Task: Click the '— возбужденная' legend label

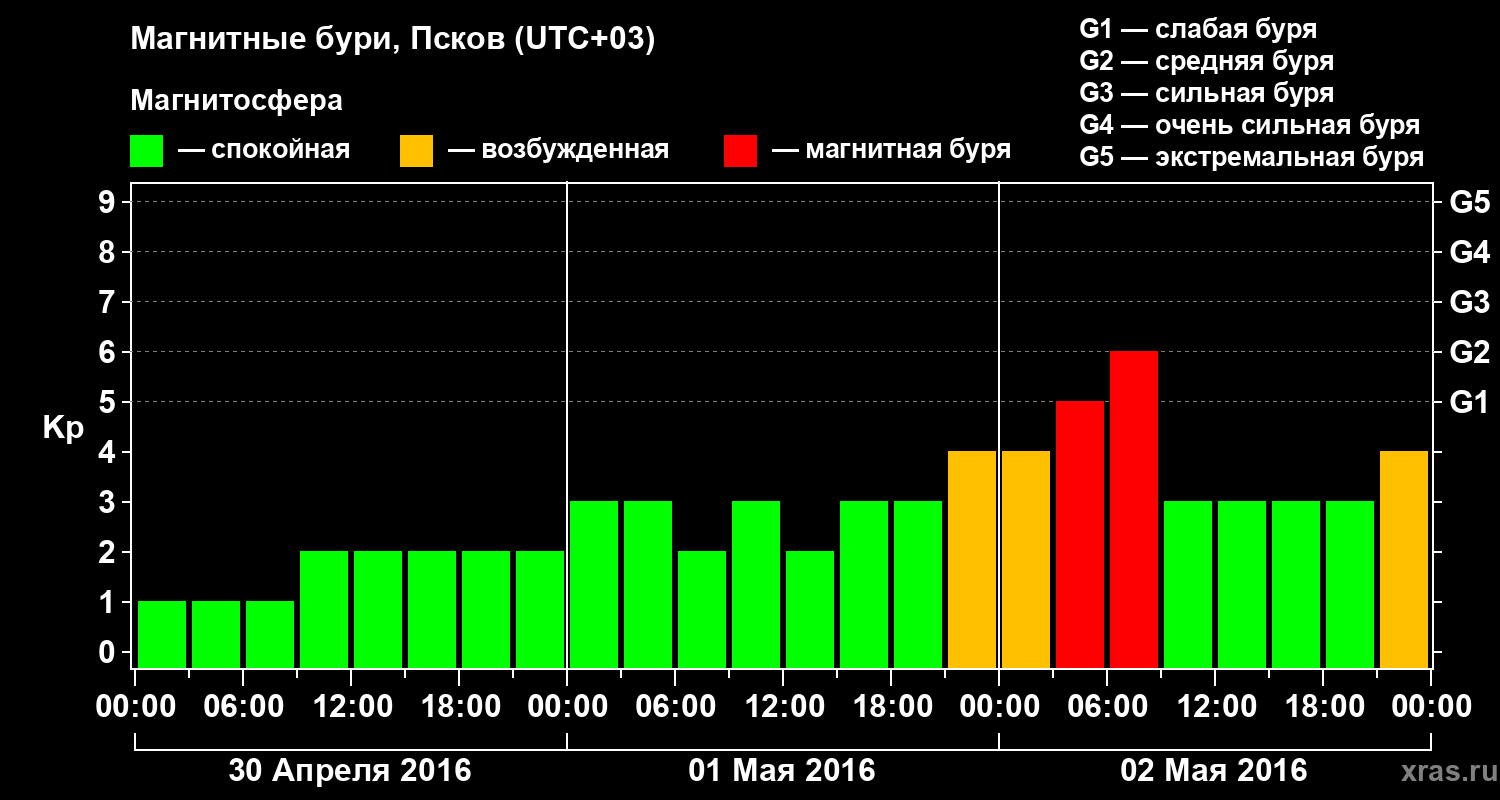Action: [558, 151]
